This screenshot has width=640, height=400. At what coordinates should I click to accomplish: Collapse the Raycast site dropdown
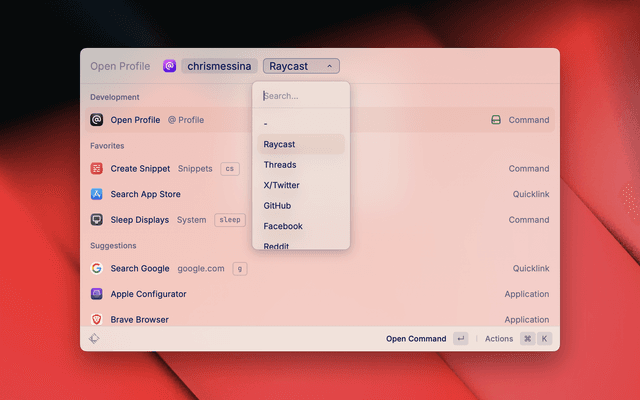coord(301,66)
